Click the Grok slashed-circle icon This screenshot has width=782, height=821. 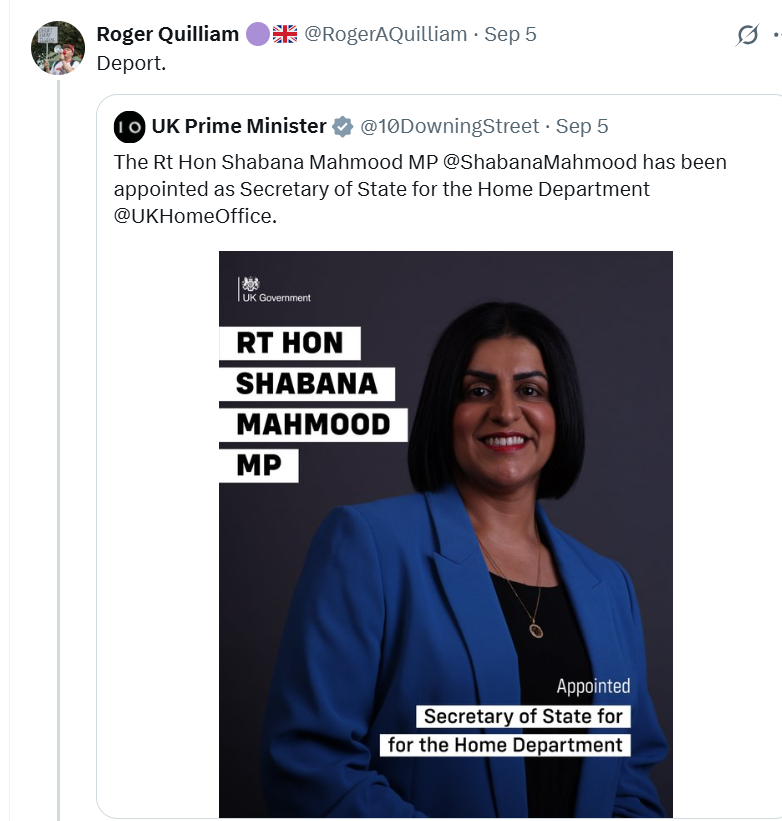747,35
